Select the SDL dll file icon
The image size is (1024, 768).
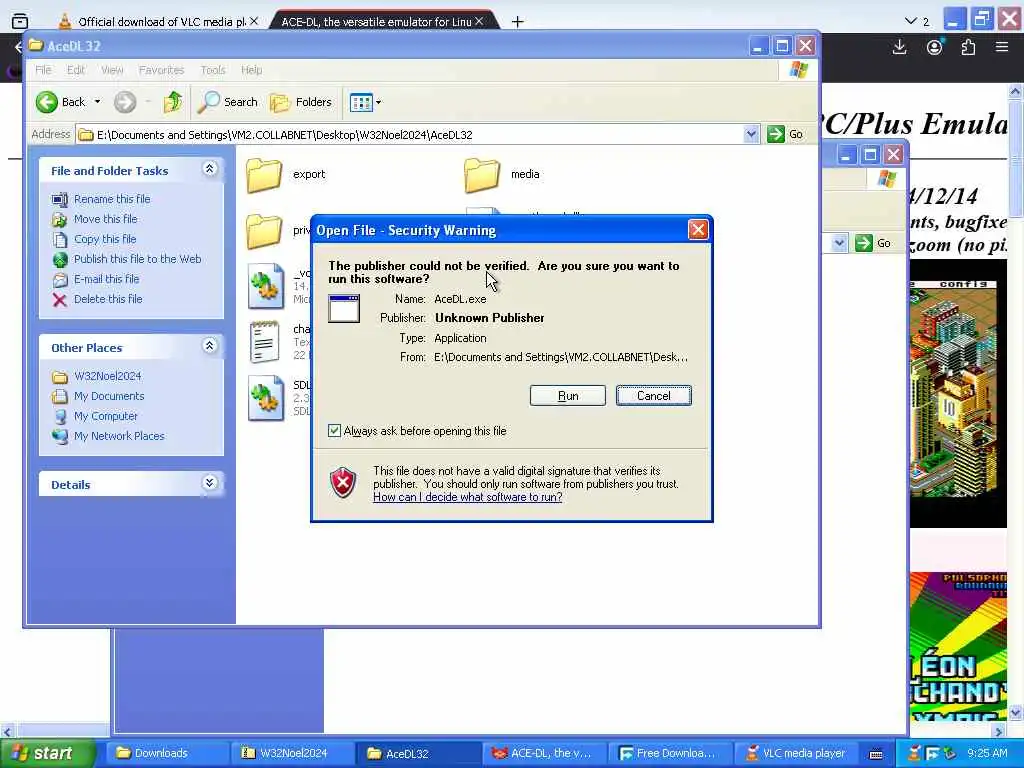tap(266, 398)
